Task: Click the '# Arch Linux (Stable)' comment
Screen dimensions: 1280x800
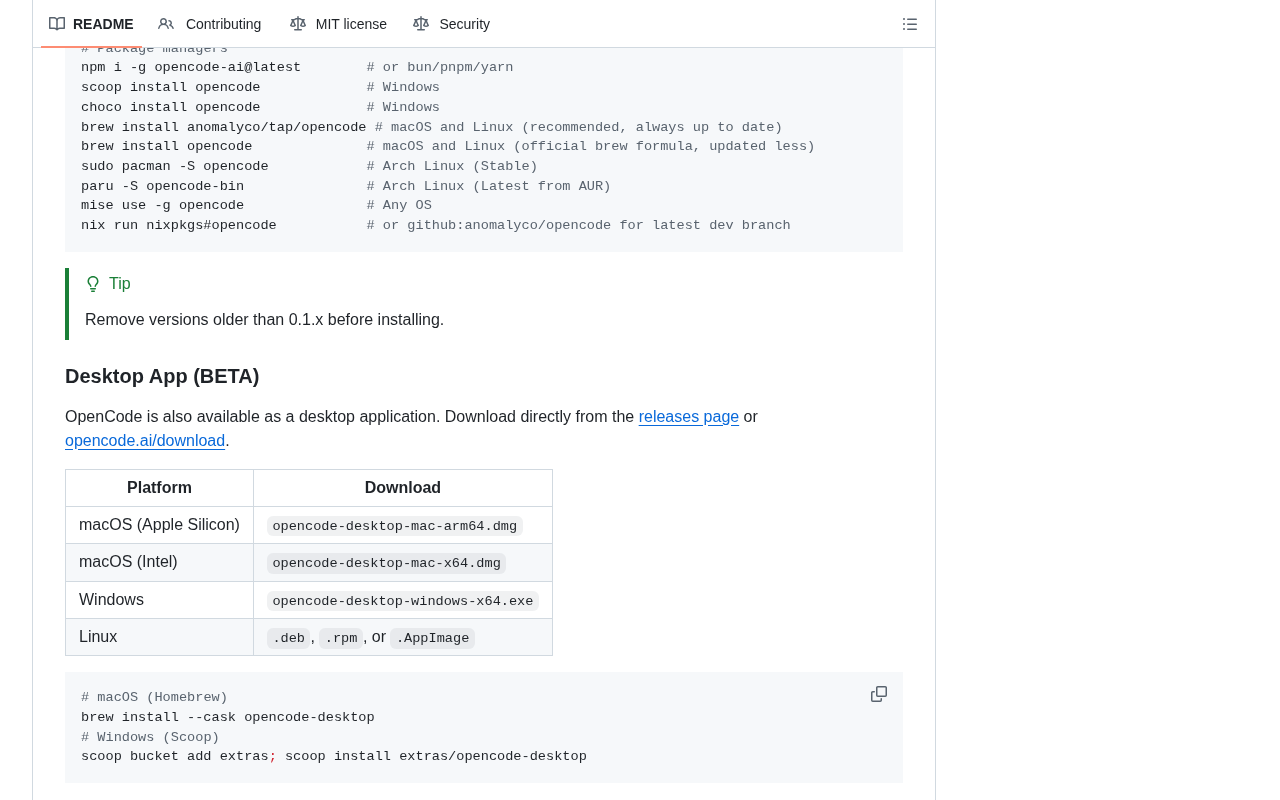Action: [452, 167]
